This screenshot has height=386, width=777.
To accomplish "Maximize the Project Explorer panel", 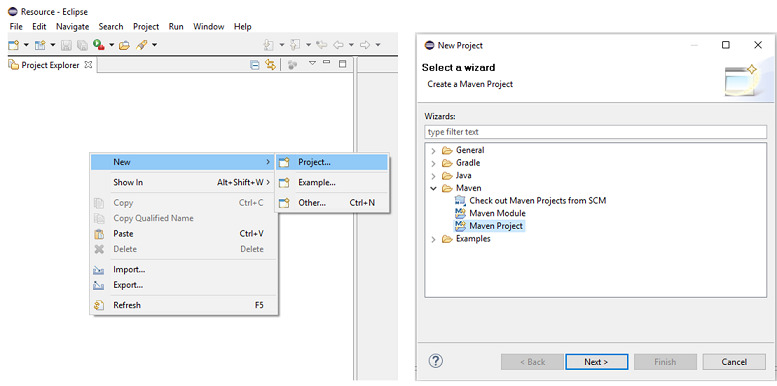I will [x=342, y=63].
